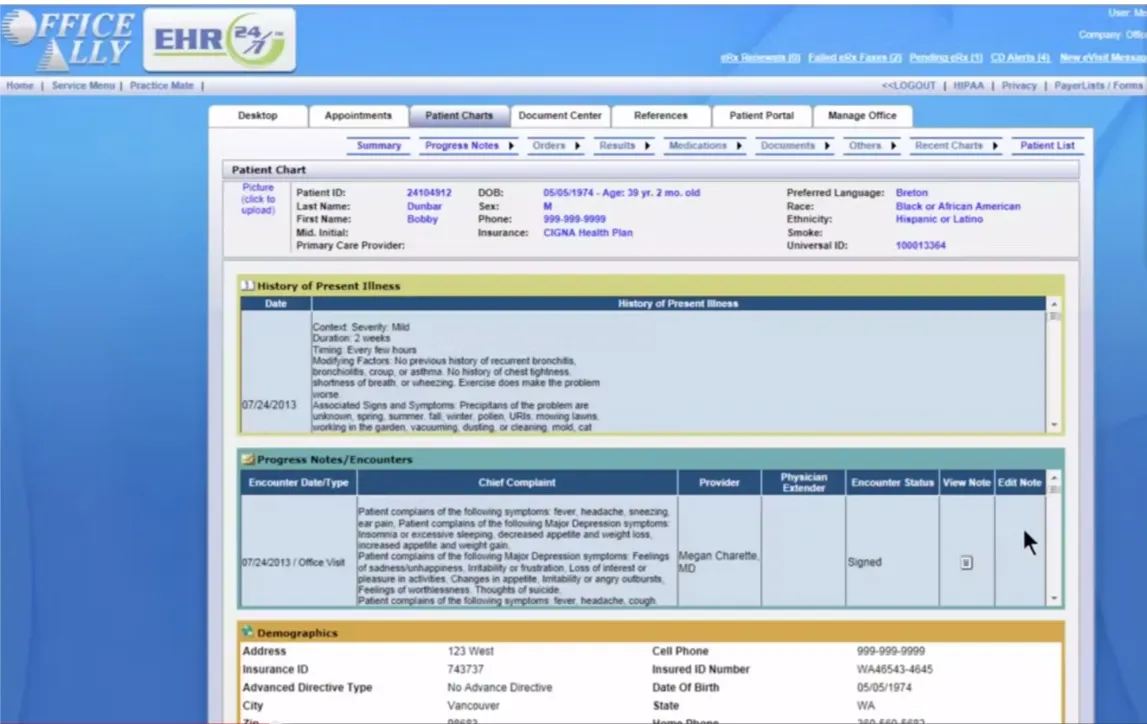Screen dimensions: 1147x724
Task: Click the Demographics panel star icon
Action: [x=248, y=633]
